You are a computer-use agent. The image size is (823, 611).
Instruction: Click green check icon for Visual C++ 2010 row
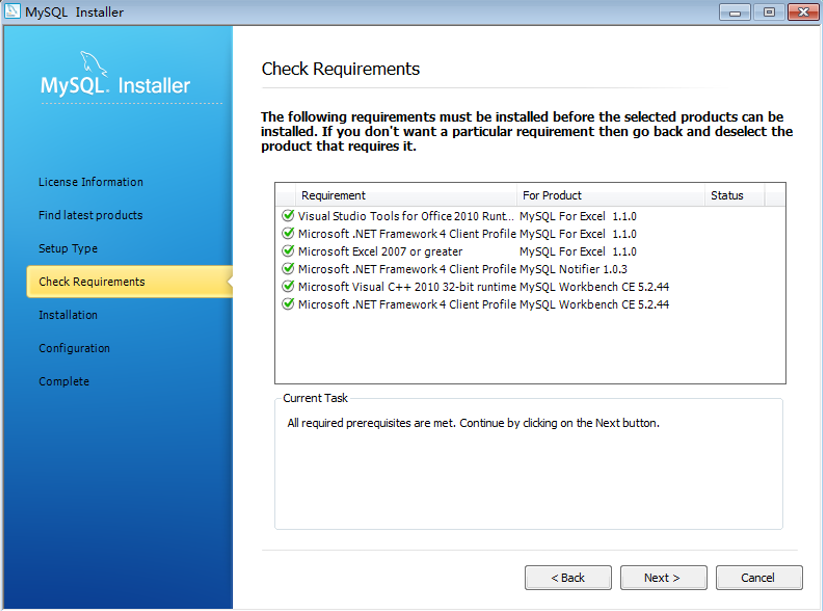[288, 287]
